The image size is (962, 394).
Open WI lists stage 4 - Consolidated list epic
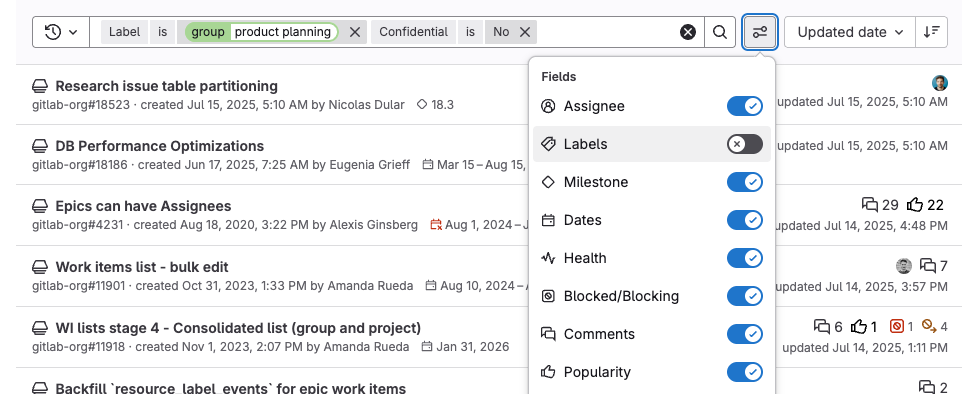pos(238,328)
